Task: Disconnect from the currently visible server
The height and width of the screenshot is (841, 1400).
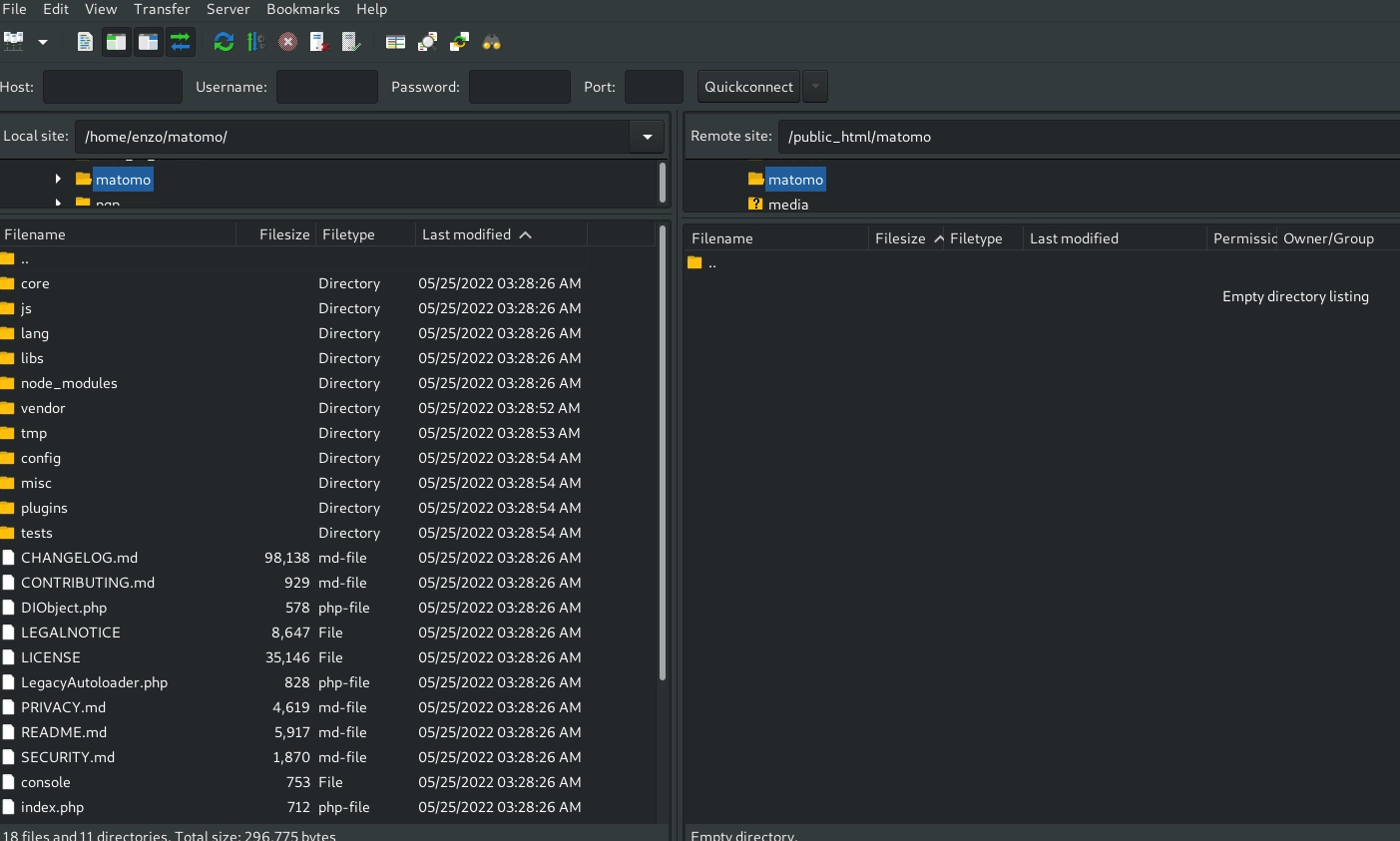Action: (x=319, y=42)
